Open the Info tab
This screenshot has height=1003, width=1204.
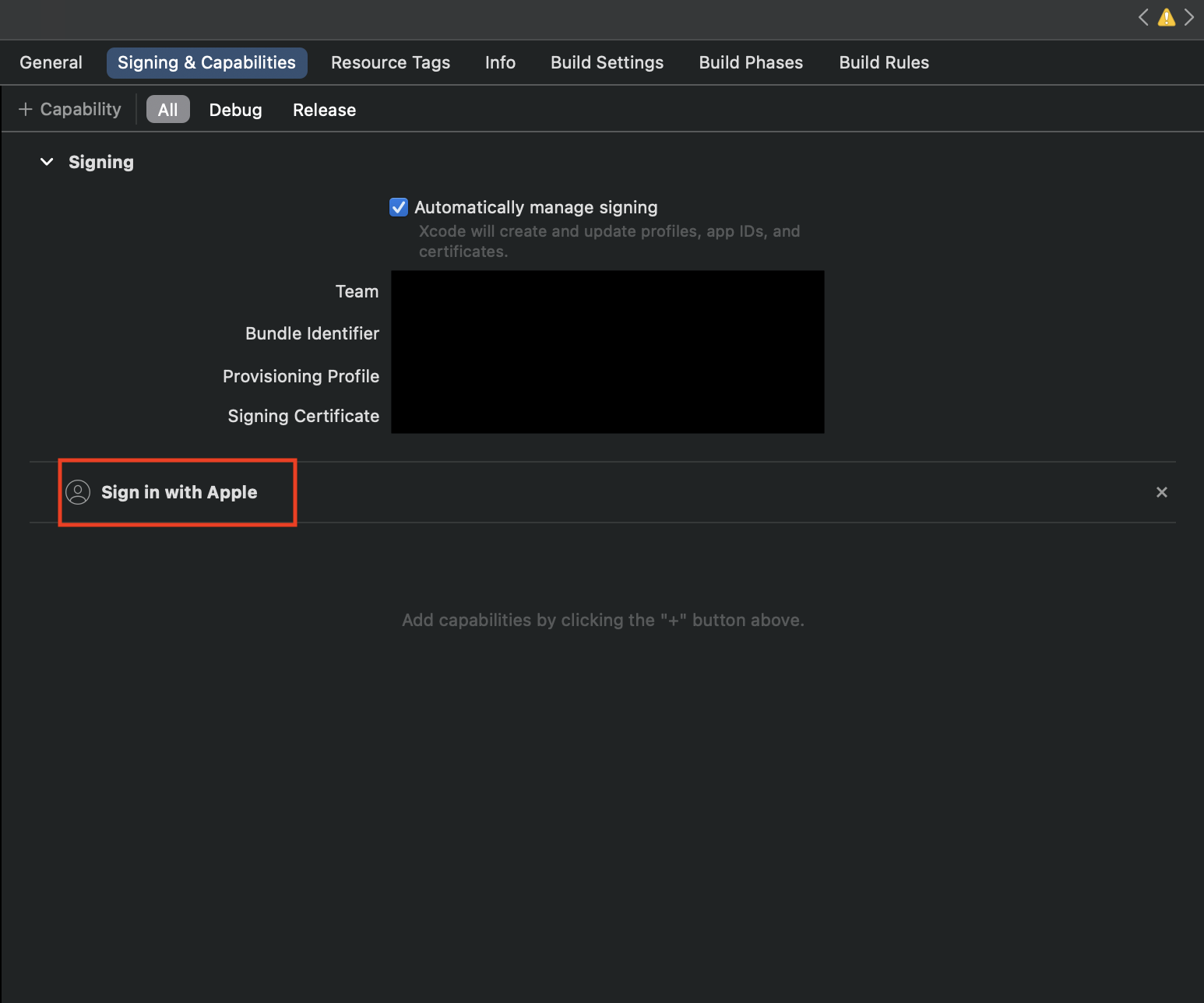500,62
